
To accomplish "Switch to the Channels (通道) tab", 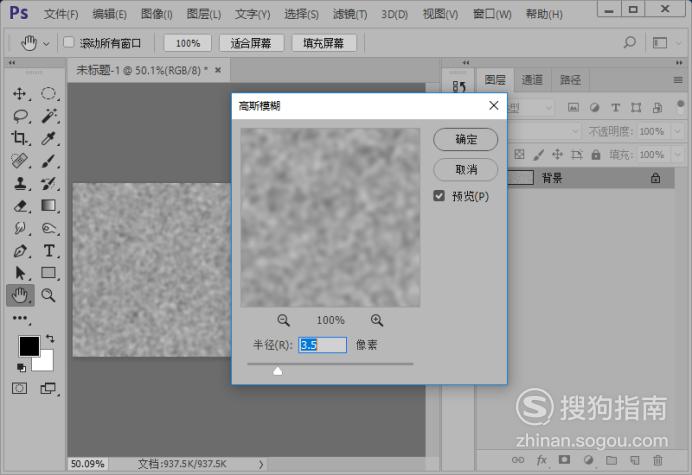I will [532, 79].
